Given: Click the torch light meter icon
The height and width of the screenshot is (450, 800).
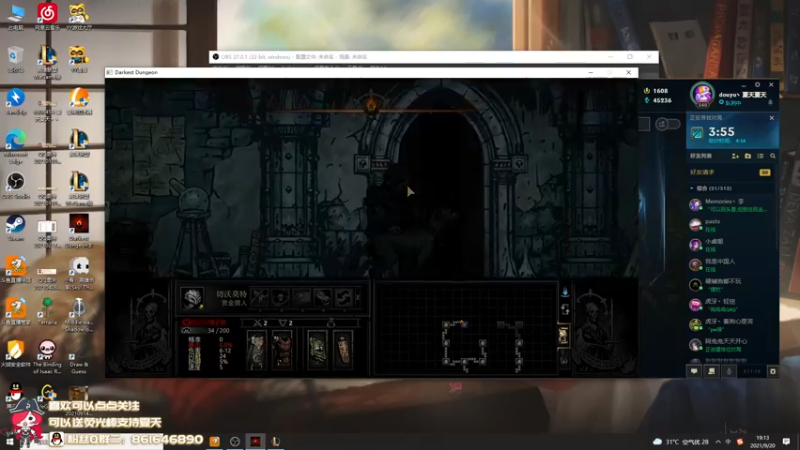Looking at the screenshot, I should 371,105.
